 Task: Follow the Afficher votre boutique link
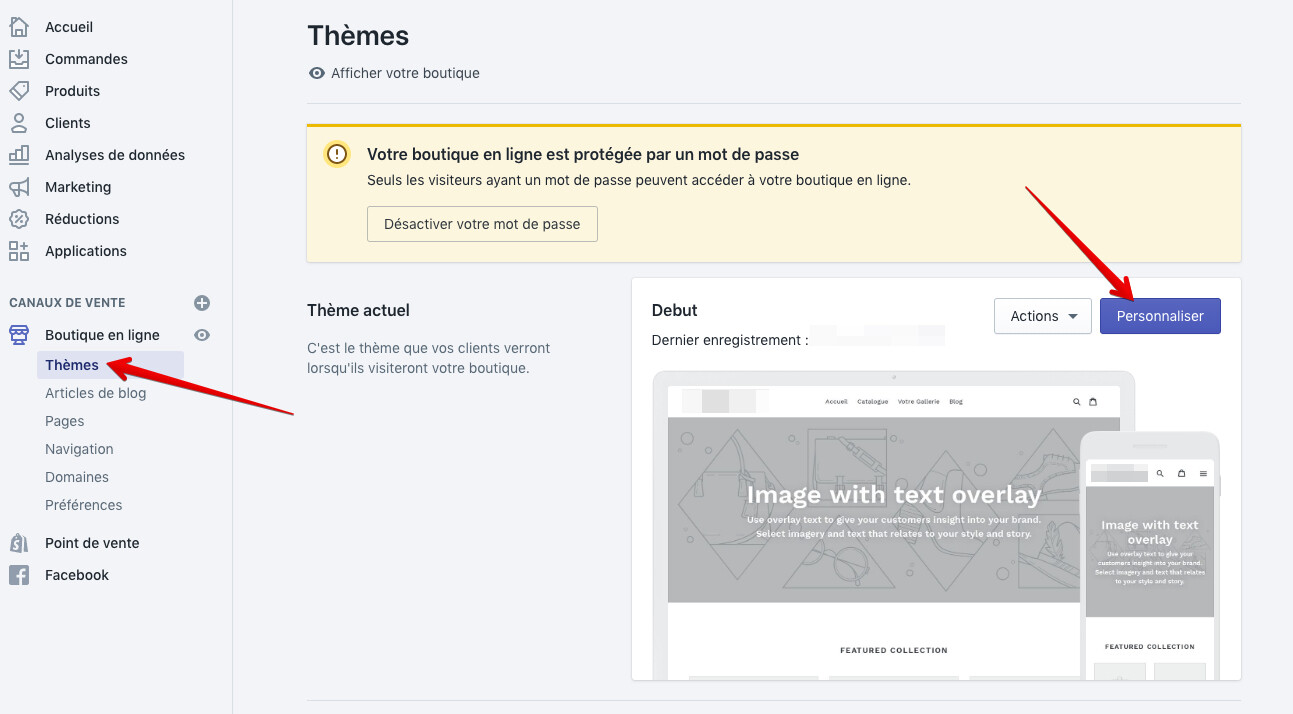click(404, 73)
